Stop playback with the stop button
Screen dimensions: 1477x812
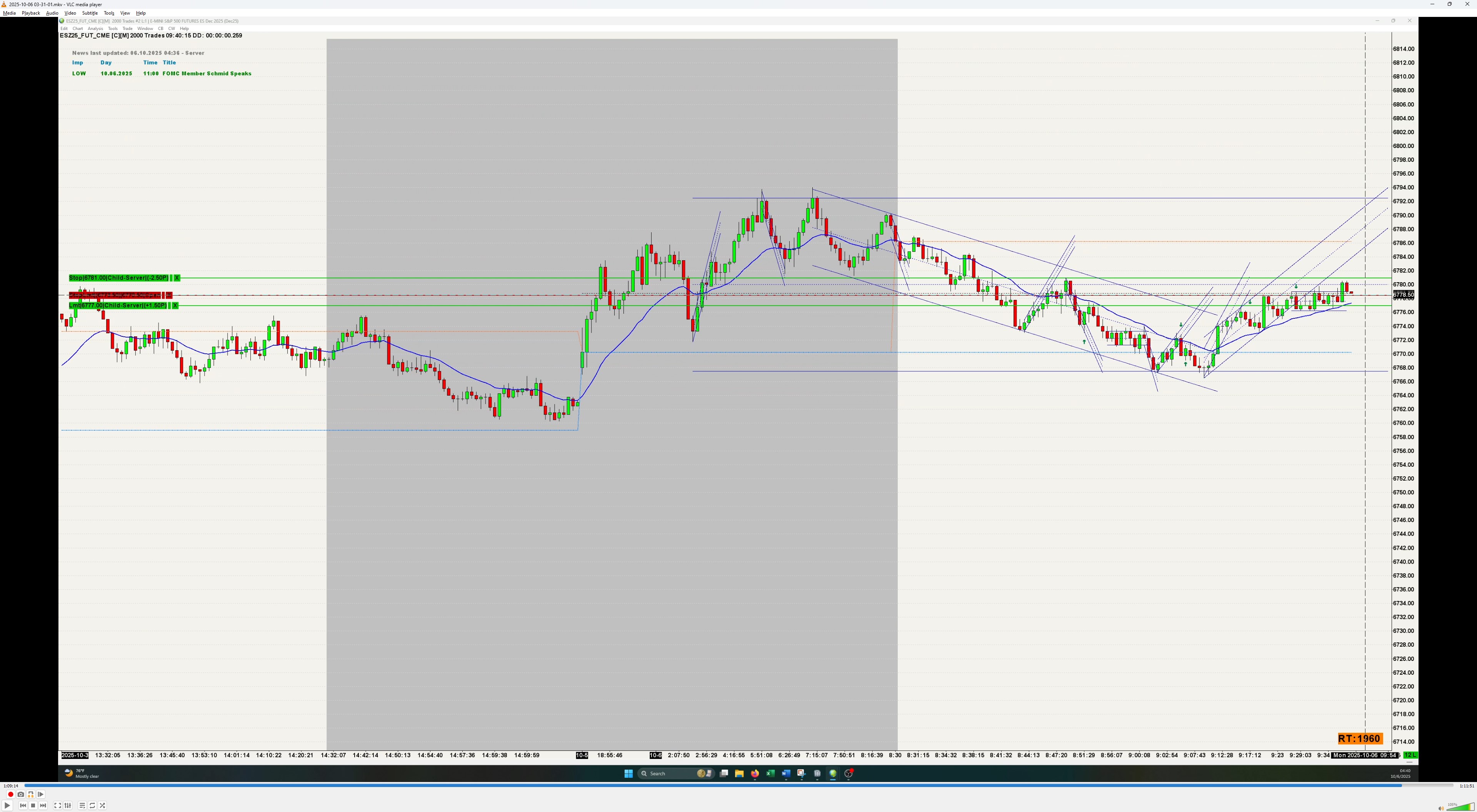[33, 806]
